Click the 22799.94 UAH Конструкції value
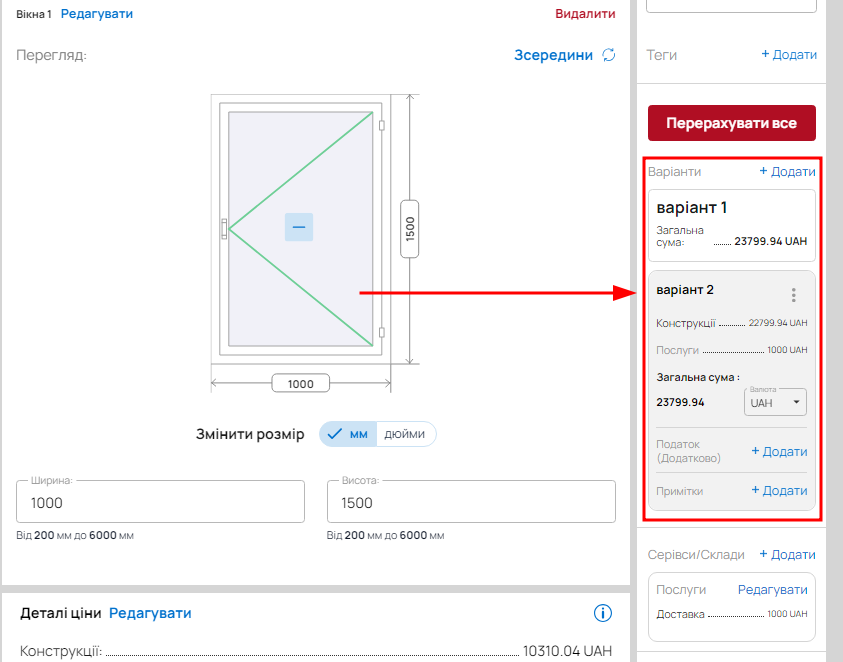This screenshot has height=662, width=843. click(777, 323)
